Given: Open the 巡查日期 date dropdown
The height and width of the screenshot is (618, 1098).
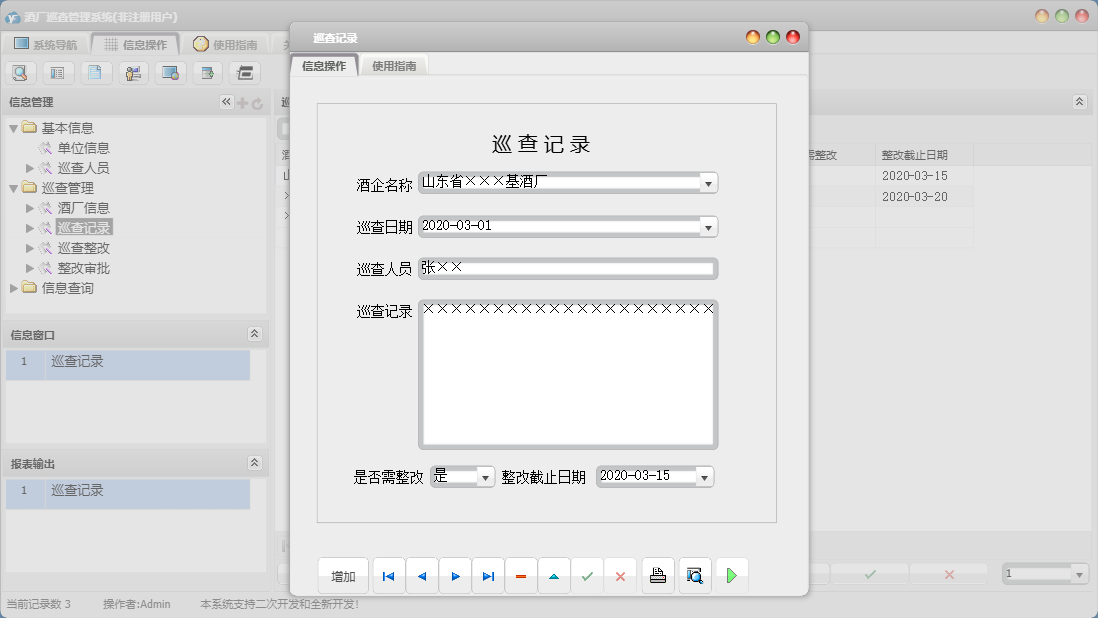Looking at the screenshot, I should (x=708, y=227).
